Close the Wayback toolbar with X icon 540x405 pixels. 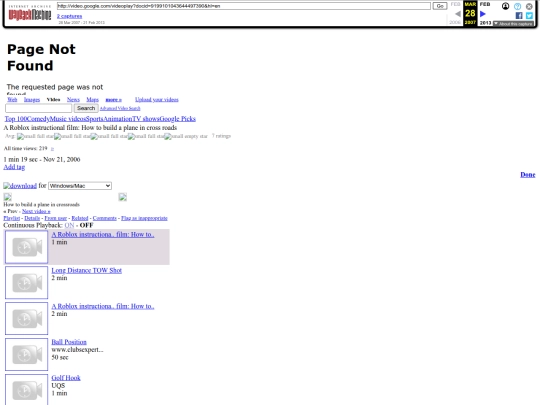pos(529,6)
